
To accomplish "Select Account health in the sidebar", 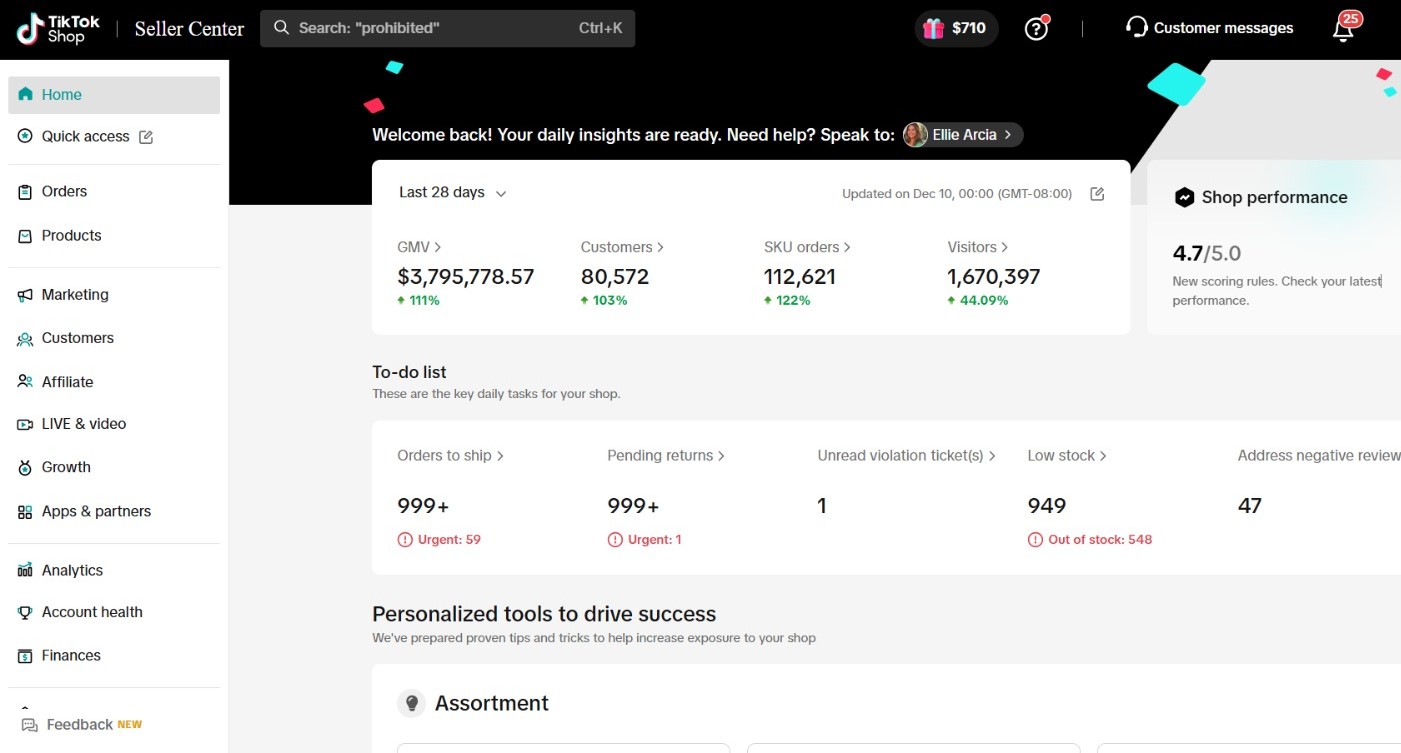I will pos(92,612).
